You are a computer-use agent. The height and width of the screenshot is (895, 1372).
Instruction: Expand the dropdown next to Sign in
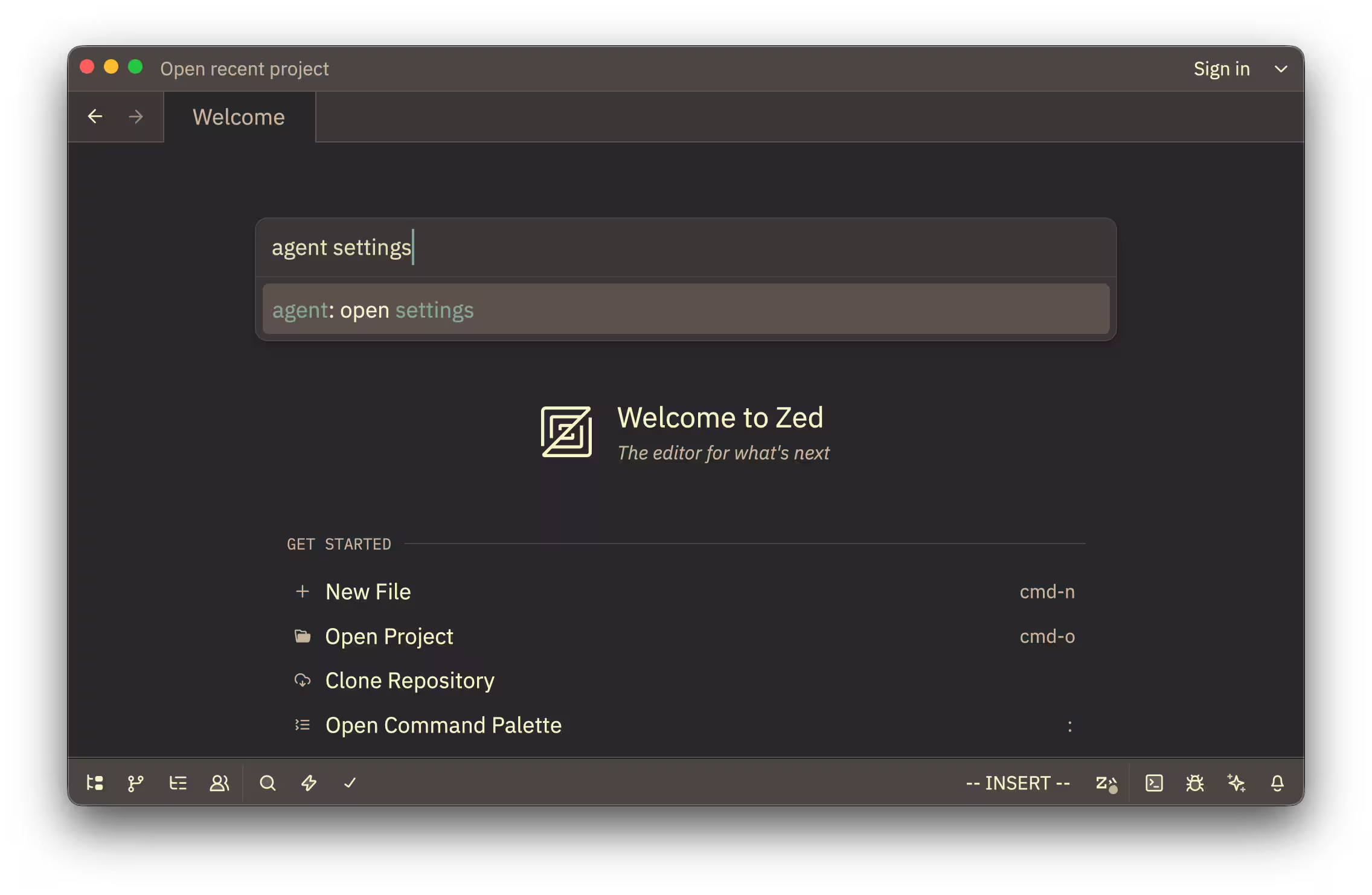(x=1281, y=68)
